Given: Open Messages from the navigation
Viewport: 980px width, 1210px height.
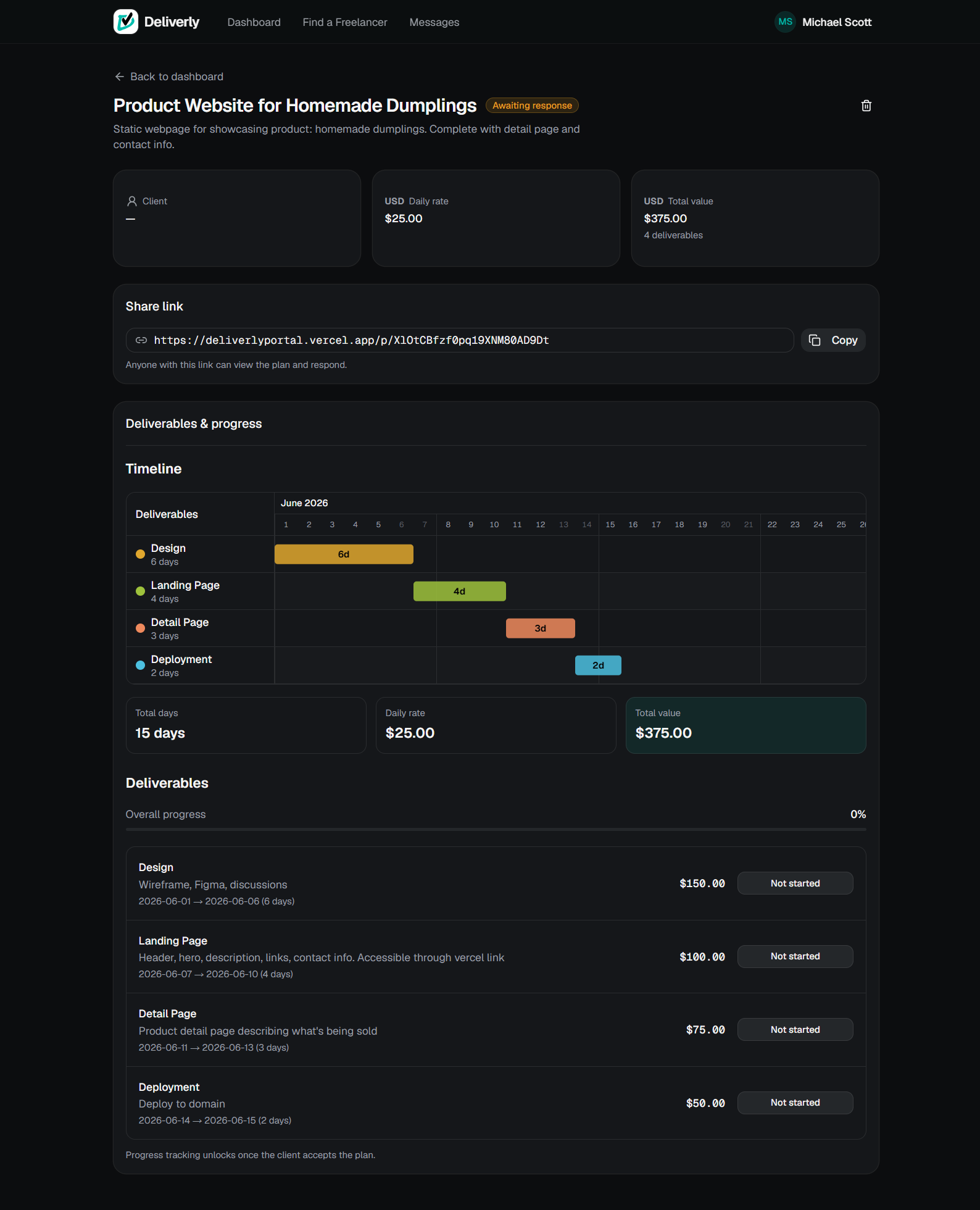Looking at the screenshot, I should click(x=434, y=22).
